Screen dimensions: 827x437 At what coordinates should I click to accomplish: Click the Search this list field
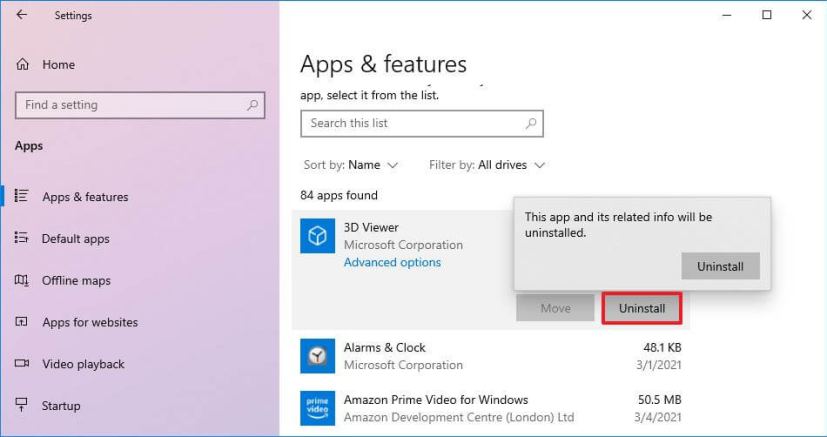[x=410, y=123]
